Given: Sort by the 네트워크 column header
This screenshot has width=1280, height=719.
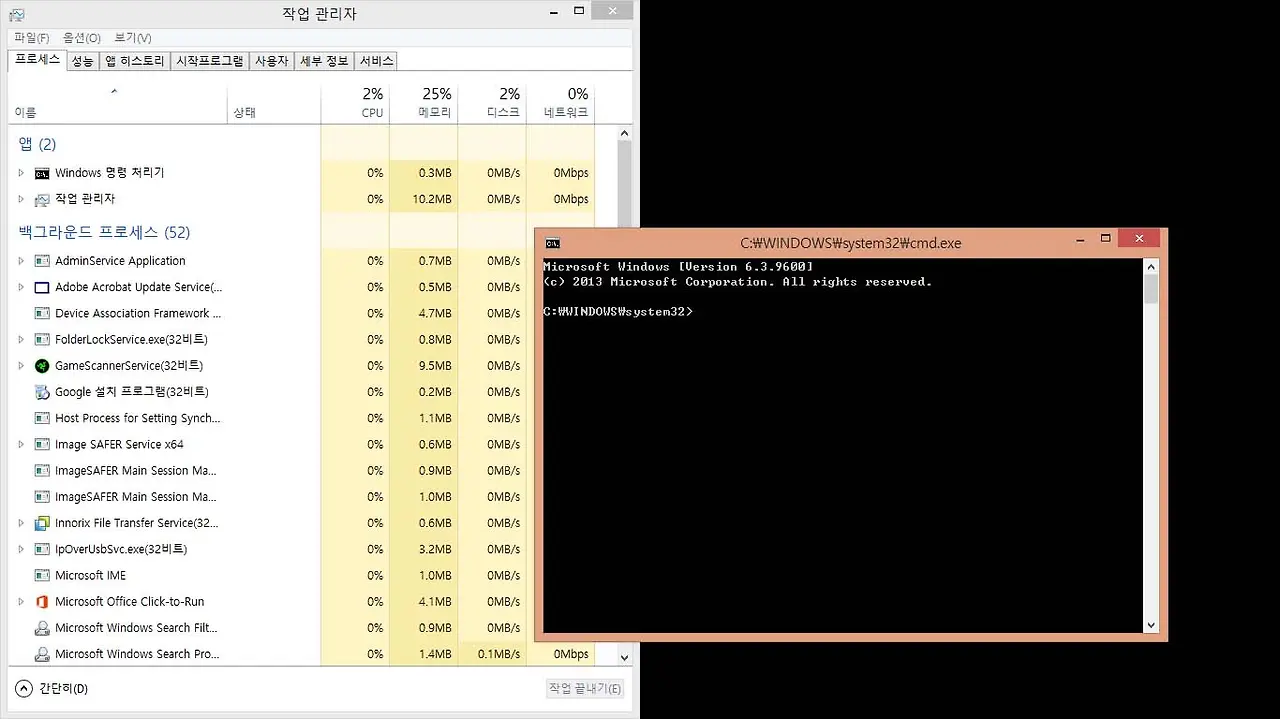Looking at the screenshot, I should click(x=560, y=103).
